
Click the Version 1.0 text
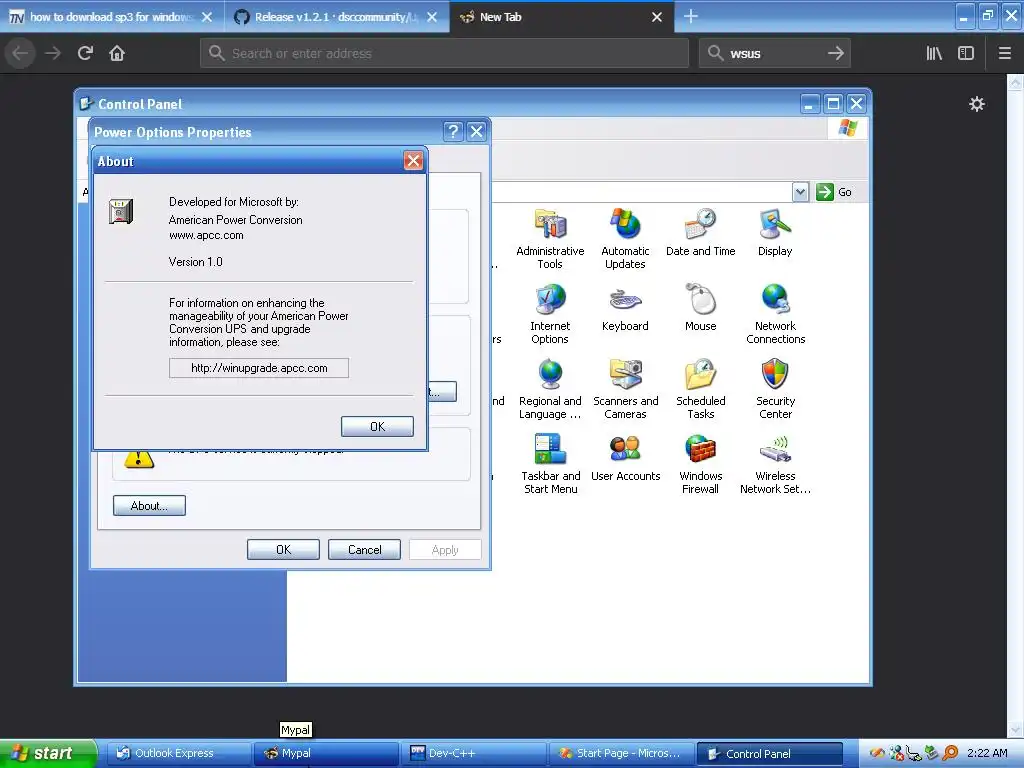pyautogui.click(x=195, y=262)
